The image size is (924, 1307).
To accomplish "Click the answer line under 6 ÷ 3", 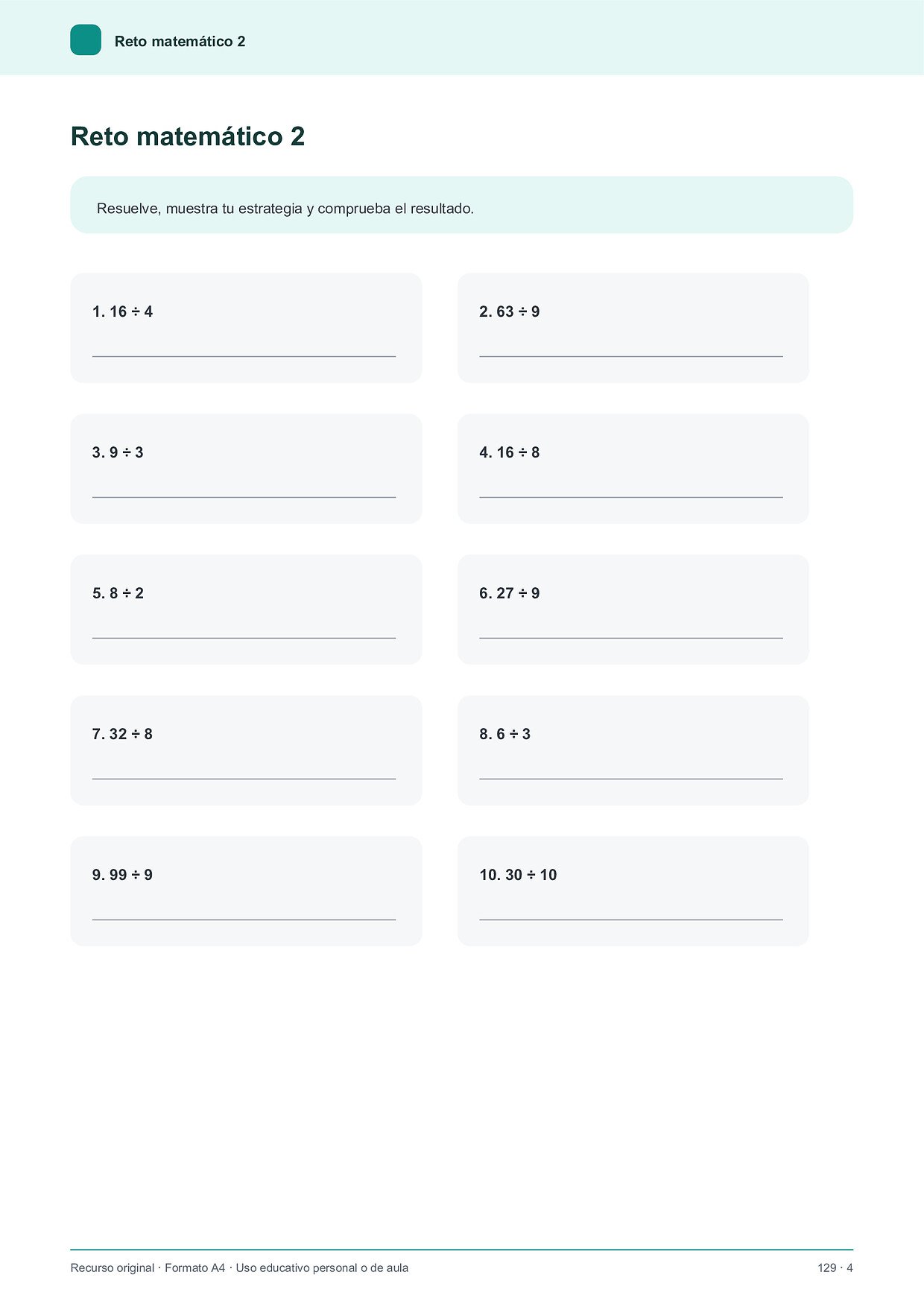I will tap(630, 779).
